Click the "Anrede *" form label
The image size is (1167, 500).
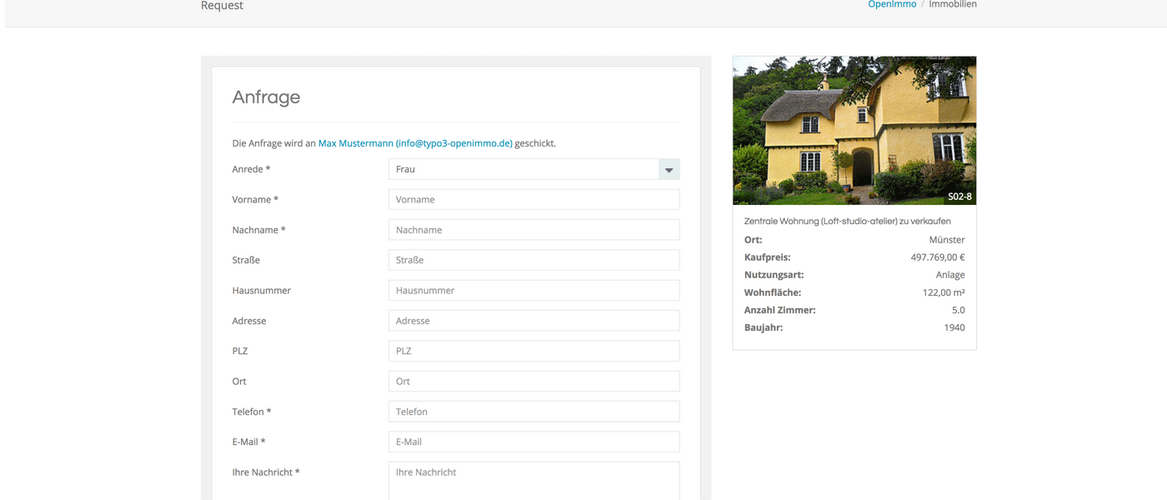tap(251, 170)
